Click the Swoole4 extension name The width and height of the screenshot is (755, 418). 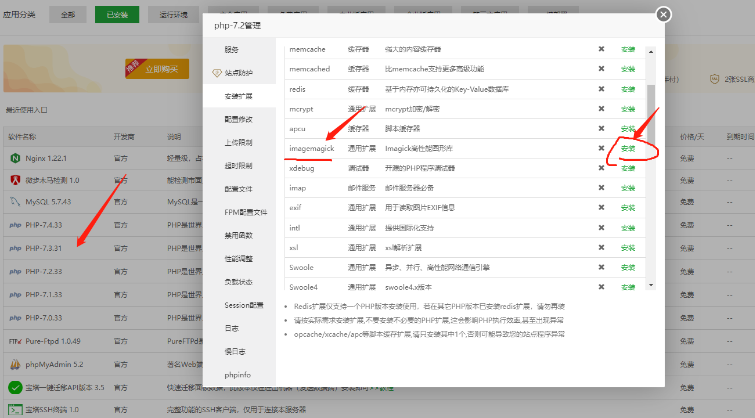tap(303, 287)
